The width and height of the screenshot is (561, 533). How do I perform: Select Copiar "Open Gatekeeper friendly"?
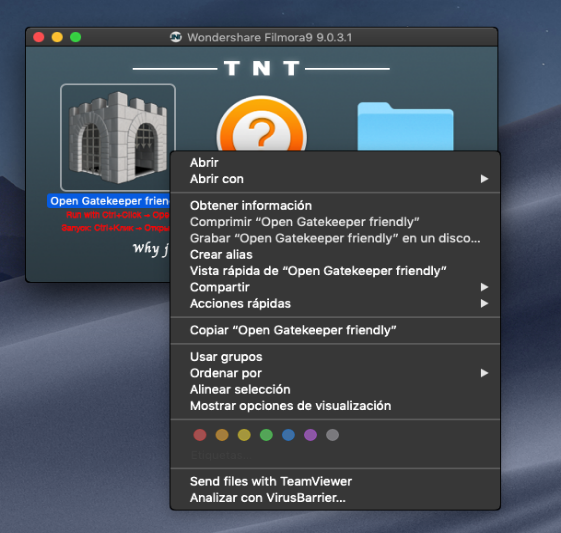(x=335, y=330)
